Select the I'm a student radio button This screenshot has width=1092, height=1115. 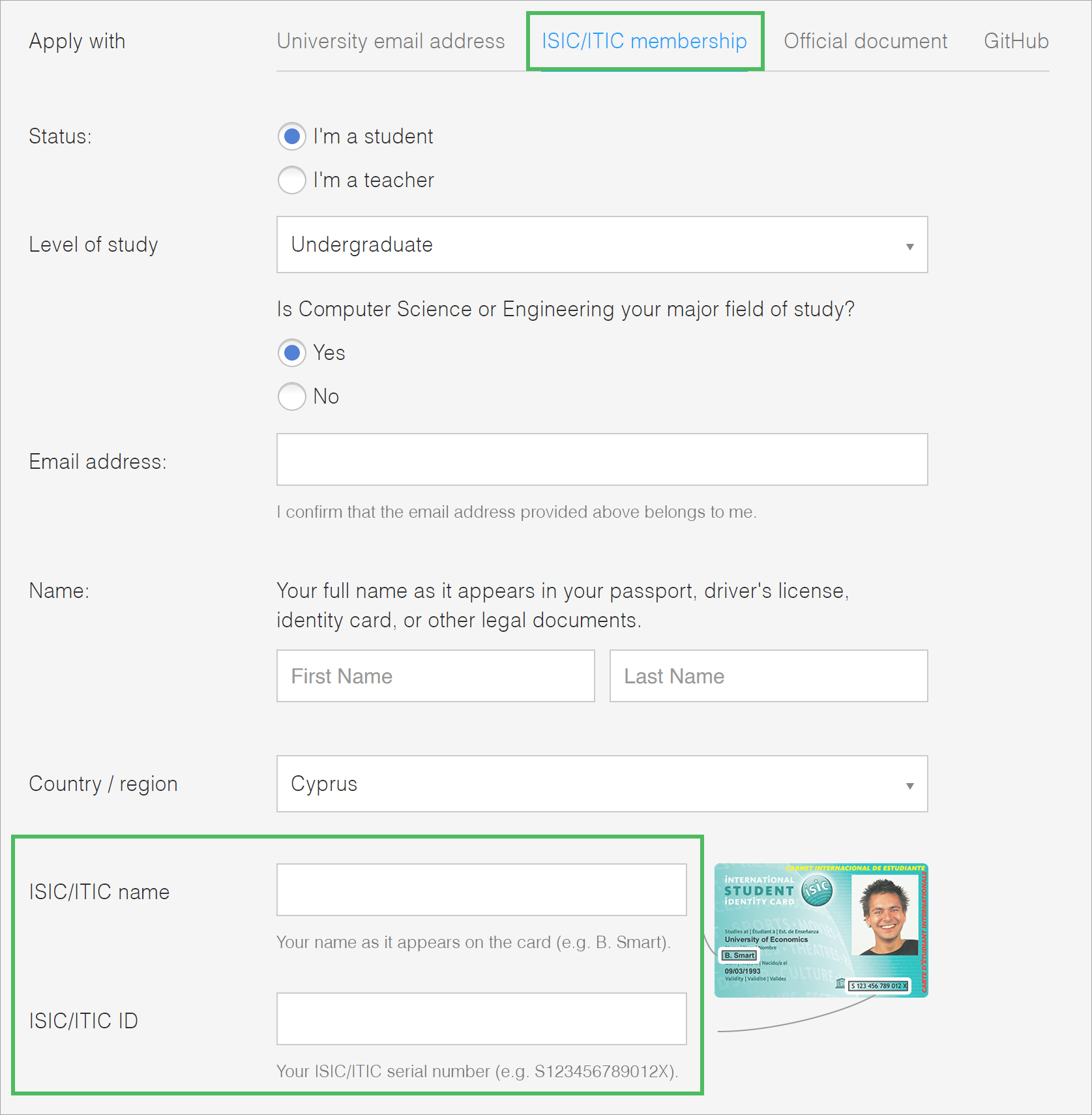[x=292, y=136]
